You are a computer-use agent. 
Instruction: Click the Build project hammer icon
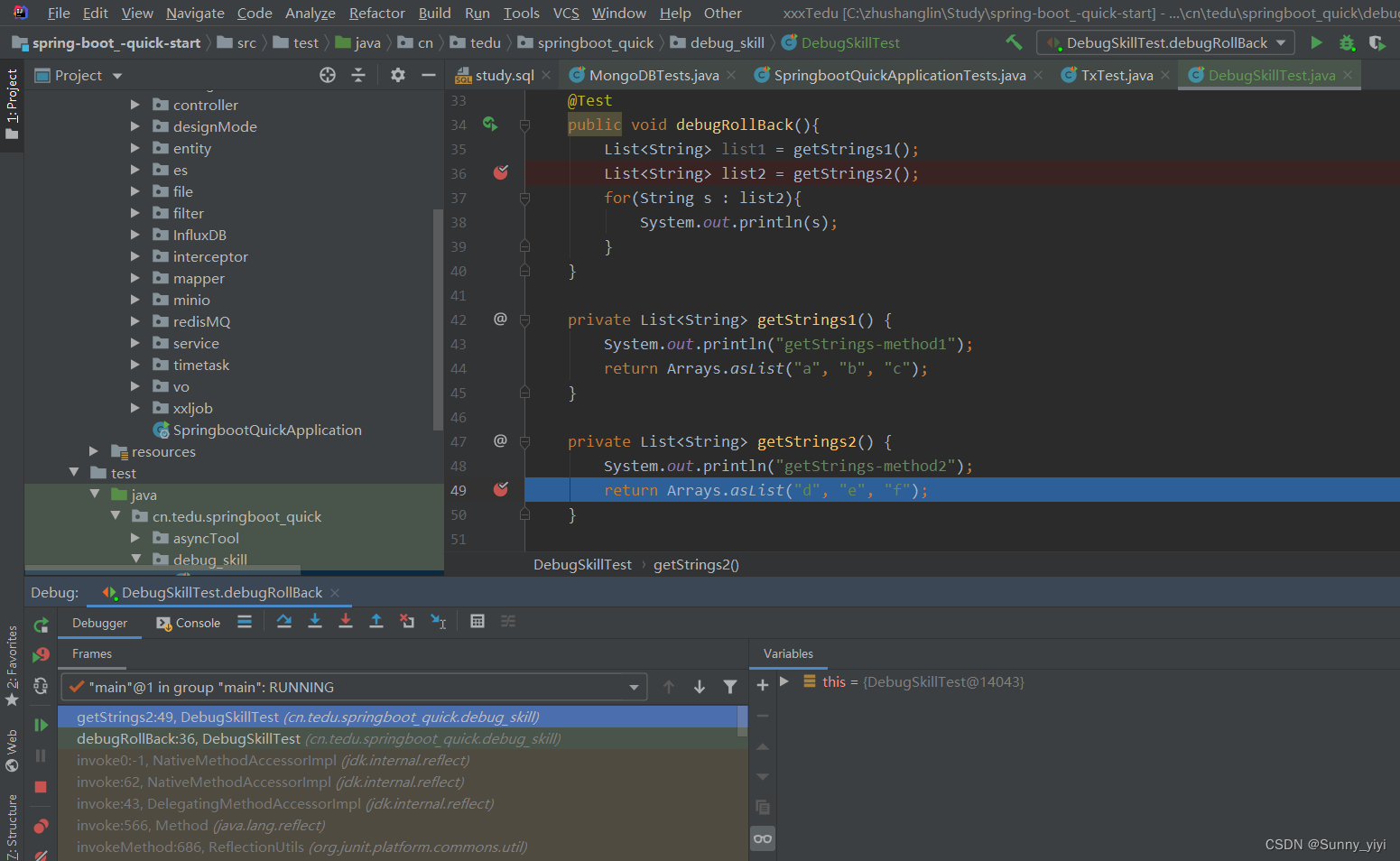click(x=1014, y=42)
